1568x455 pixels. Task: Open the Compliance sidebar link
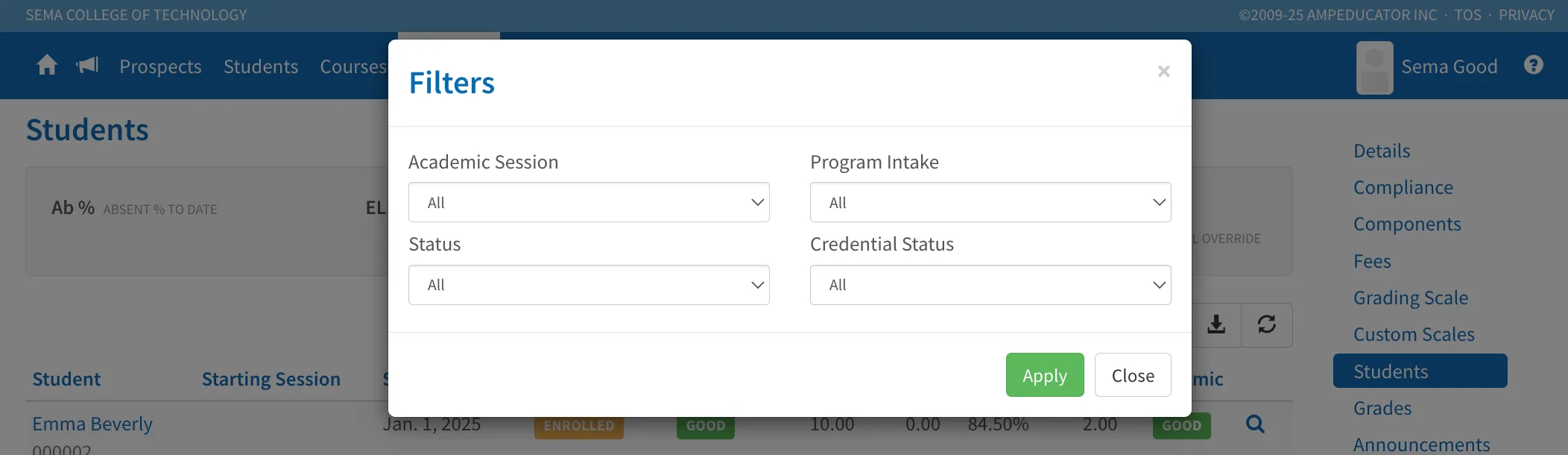pyautogui.click(x=1403, y=187)
